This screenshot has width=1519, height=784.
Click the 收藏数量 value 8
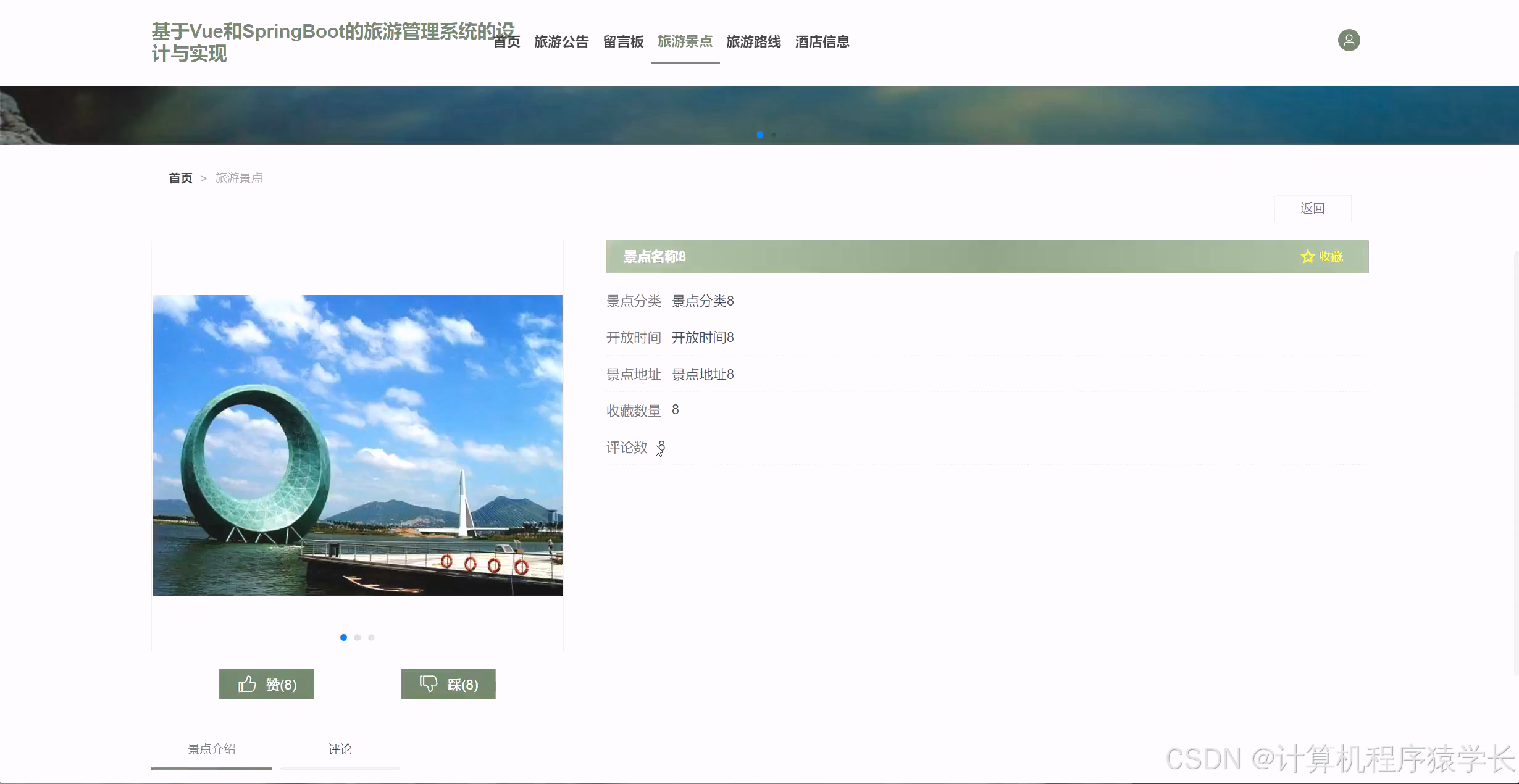(x=676, y=410)
